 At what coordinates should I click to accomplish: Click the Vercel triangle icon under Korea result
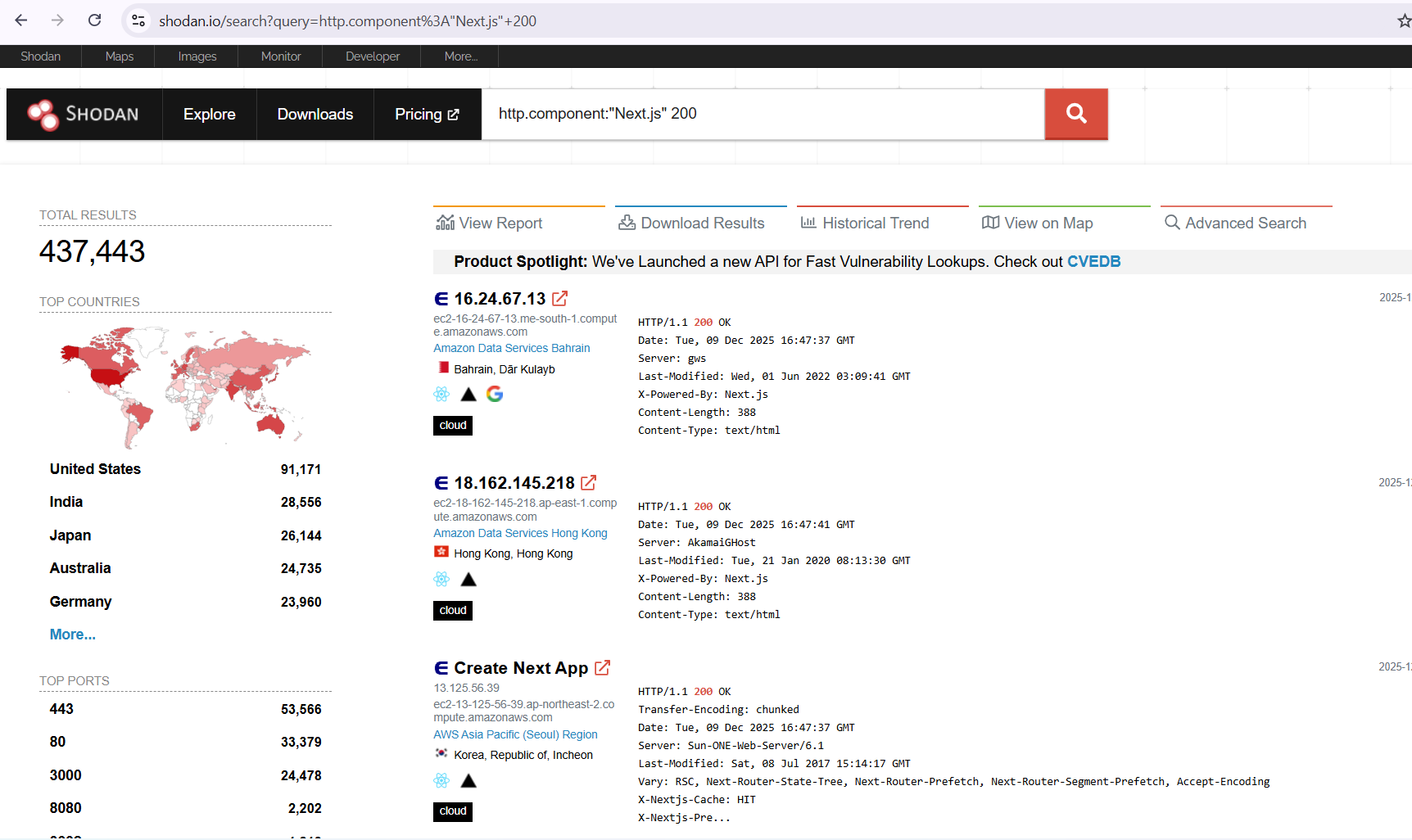tap(468, 781)
